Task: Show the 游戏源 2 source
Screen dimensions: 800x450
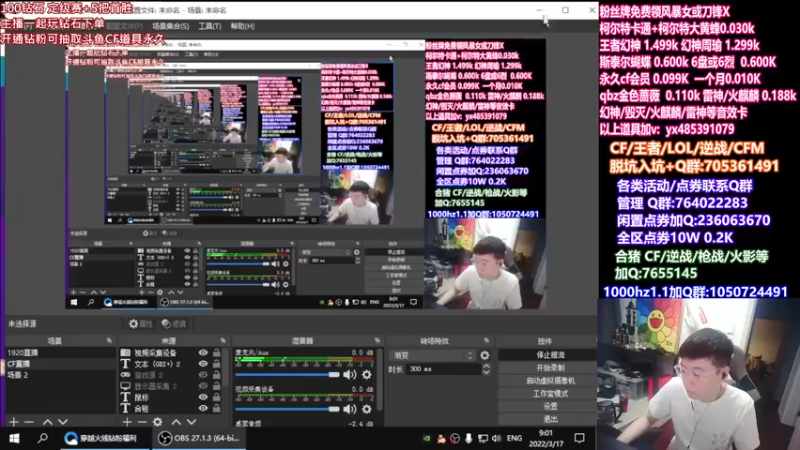Action: point(203,375)
